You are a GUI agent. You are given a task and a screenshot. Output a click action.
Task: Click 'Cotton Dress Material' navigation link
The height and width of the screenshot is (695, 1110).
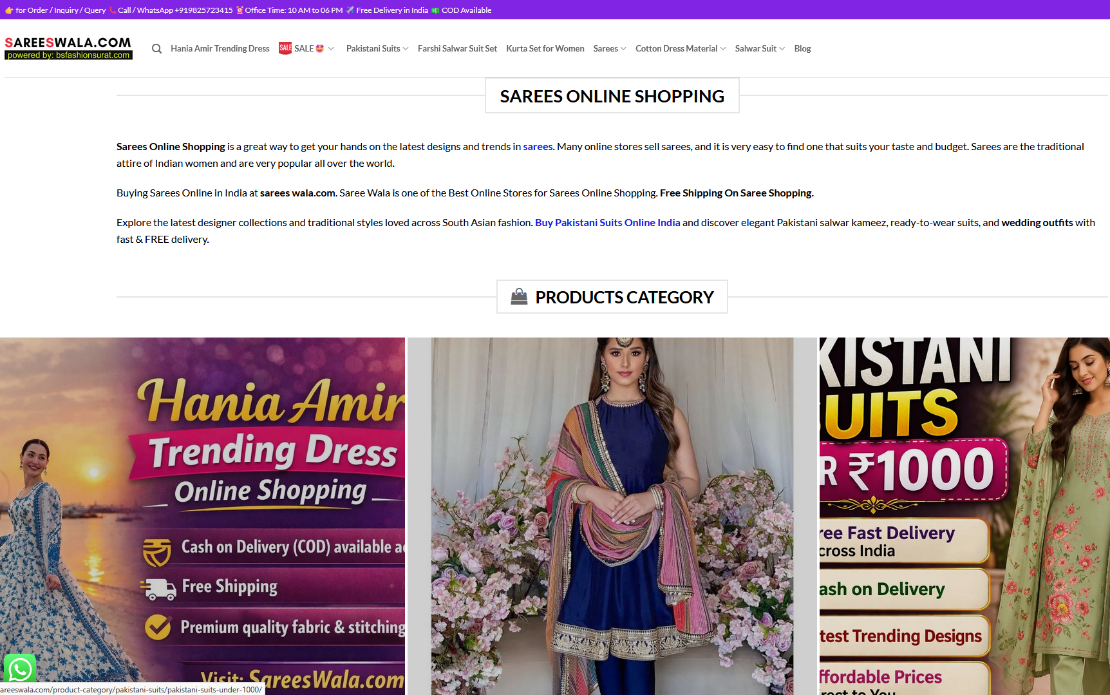tap(676, 49)
